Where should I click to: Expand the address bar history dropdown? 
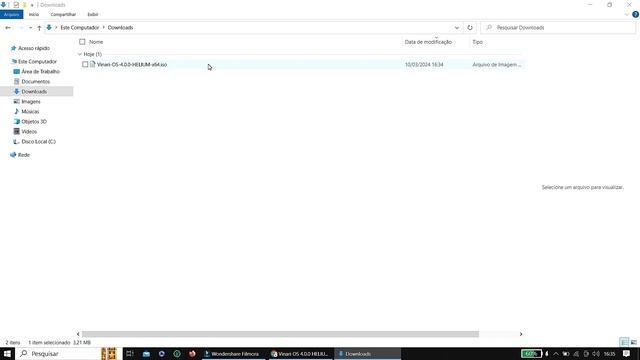[x=457, y=28]
